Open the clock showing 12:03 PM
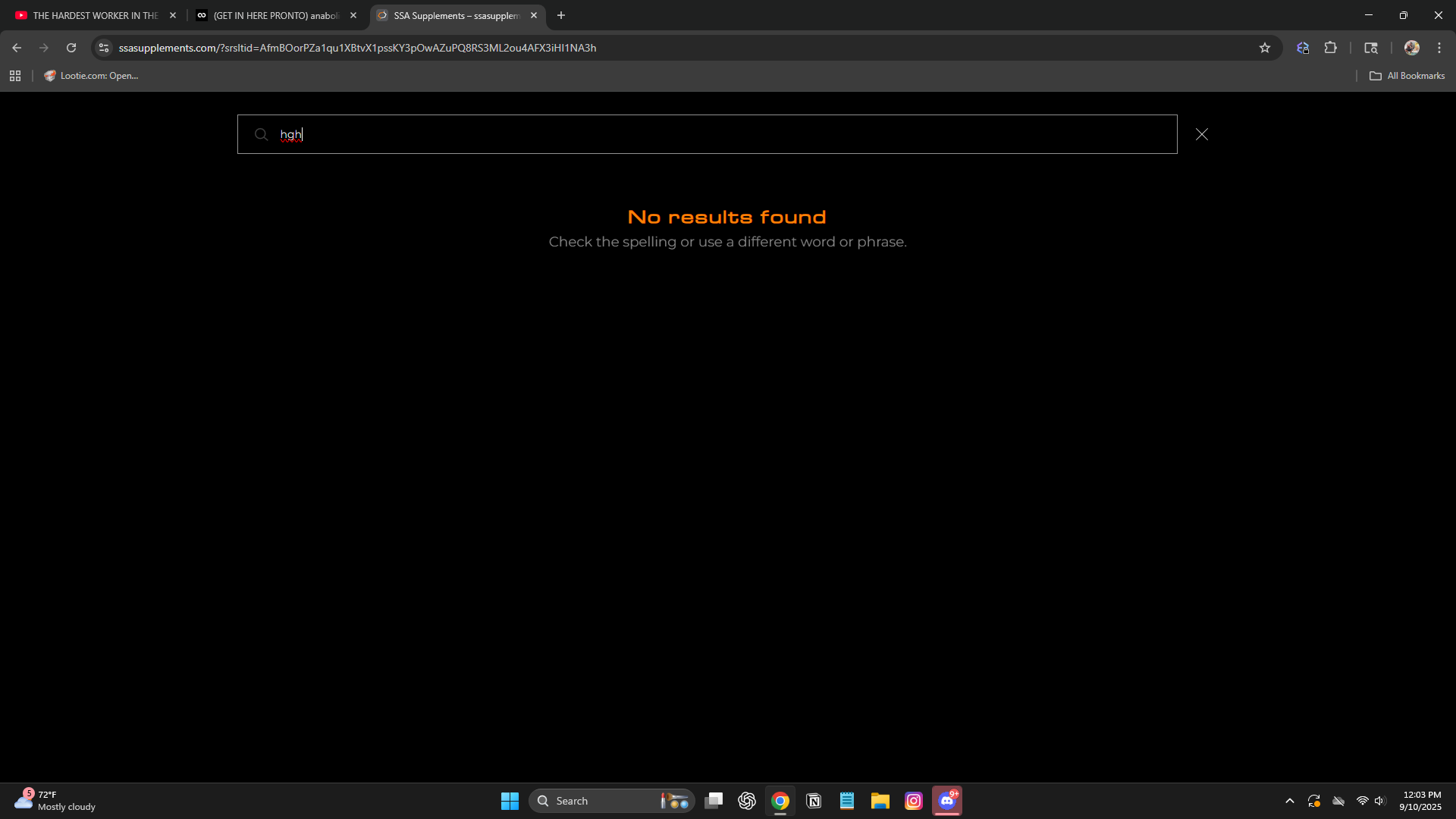The height and width of the screenshot is (819, 1456). point(1421,801)
